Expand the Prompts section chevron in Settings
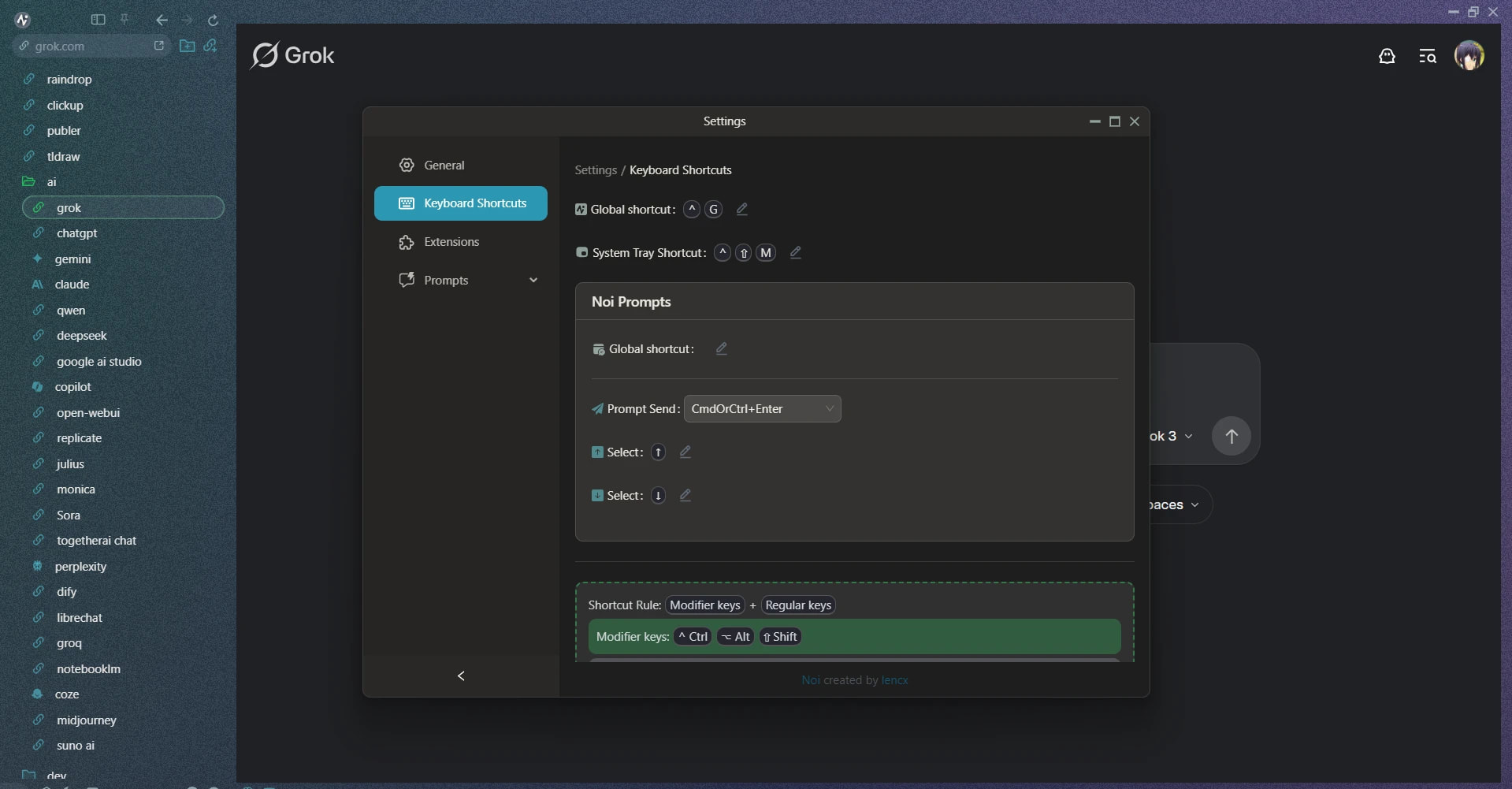Screen dimensions: 1512x789 coord(533,280)
